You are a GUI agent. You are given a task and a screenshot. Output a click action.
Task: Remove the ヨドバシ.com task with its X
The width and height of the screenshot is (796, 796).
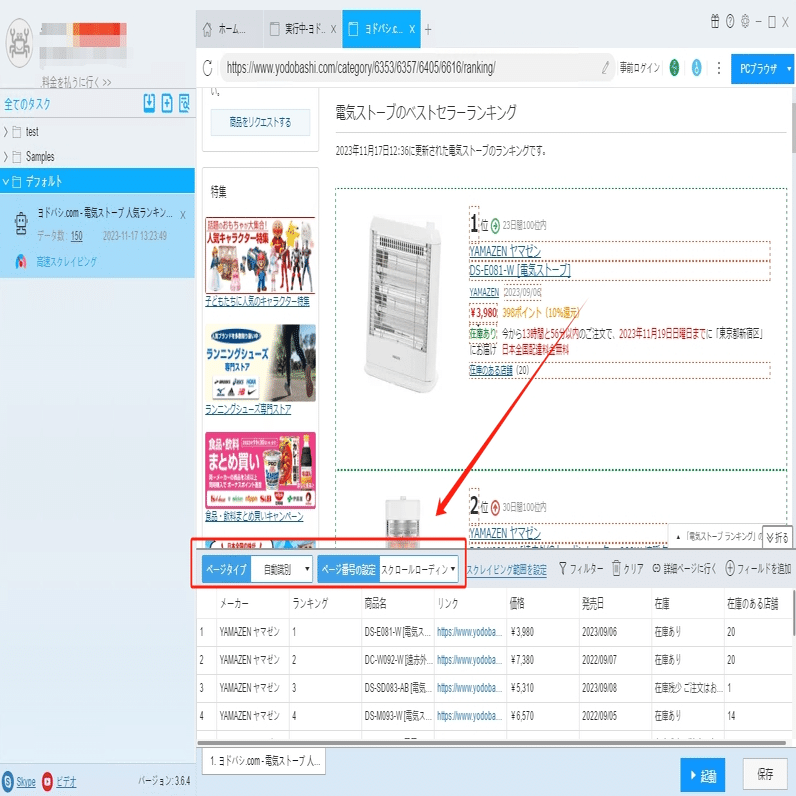tap(183, 215)
